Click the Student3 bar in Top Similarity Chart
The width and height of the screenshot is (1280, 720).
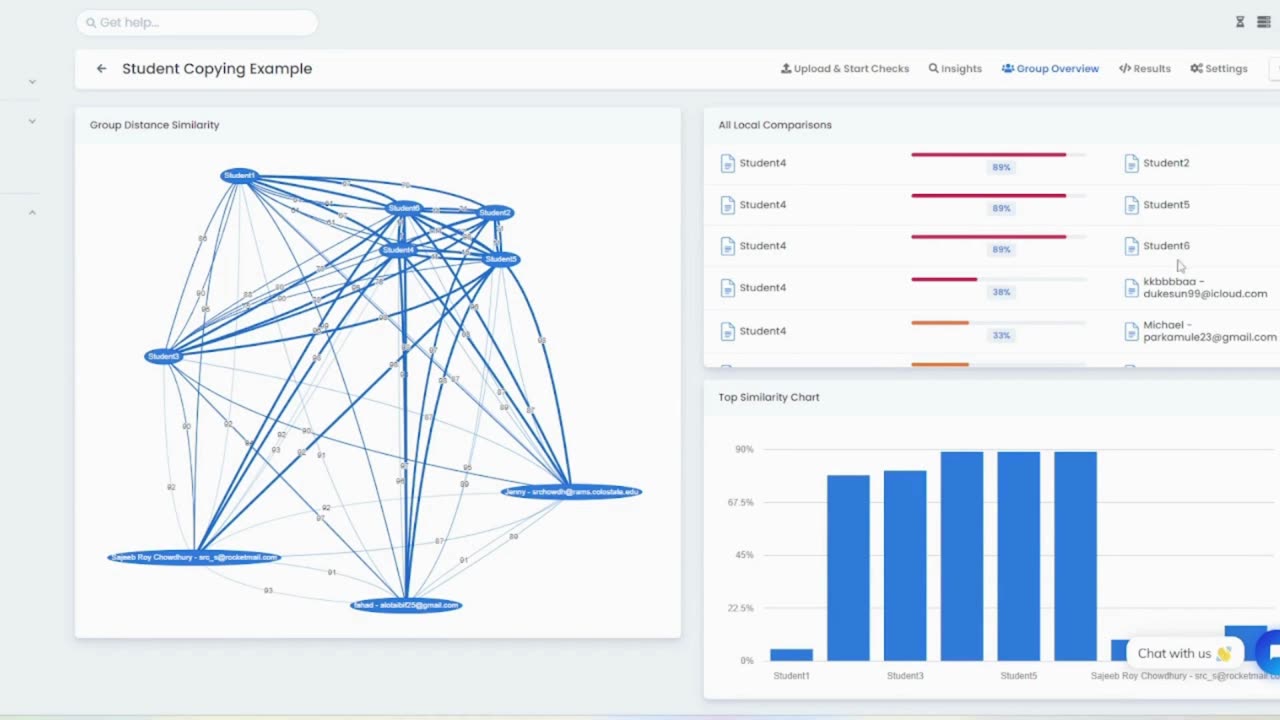[x=905, y=566]
